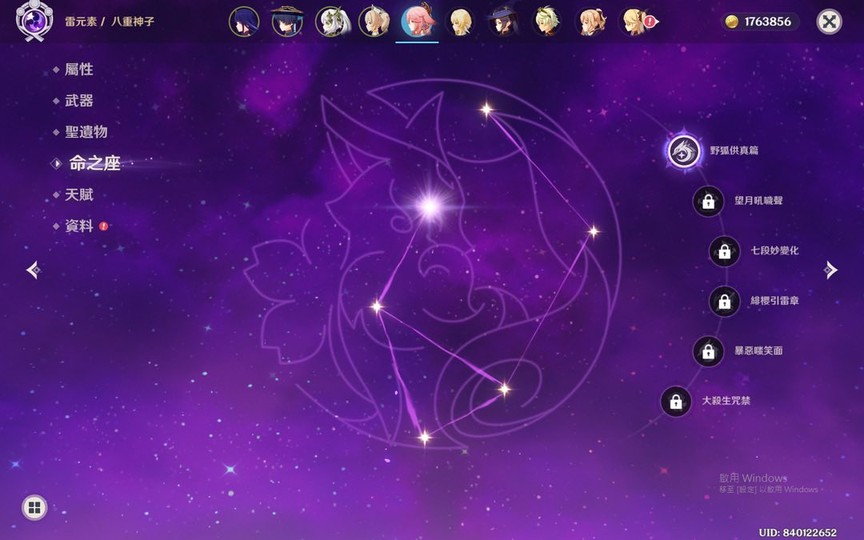This screenshot has height=540, width=864.
Task: Select the pink-haired Yae Miko avatar
Action: click(x=418, y=21)
